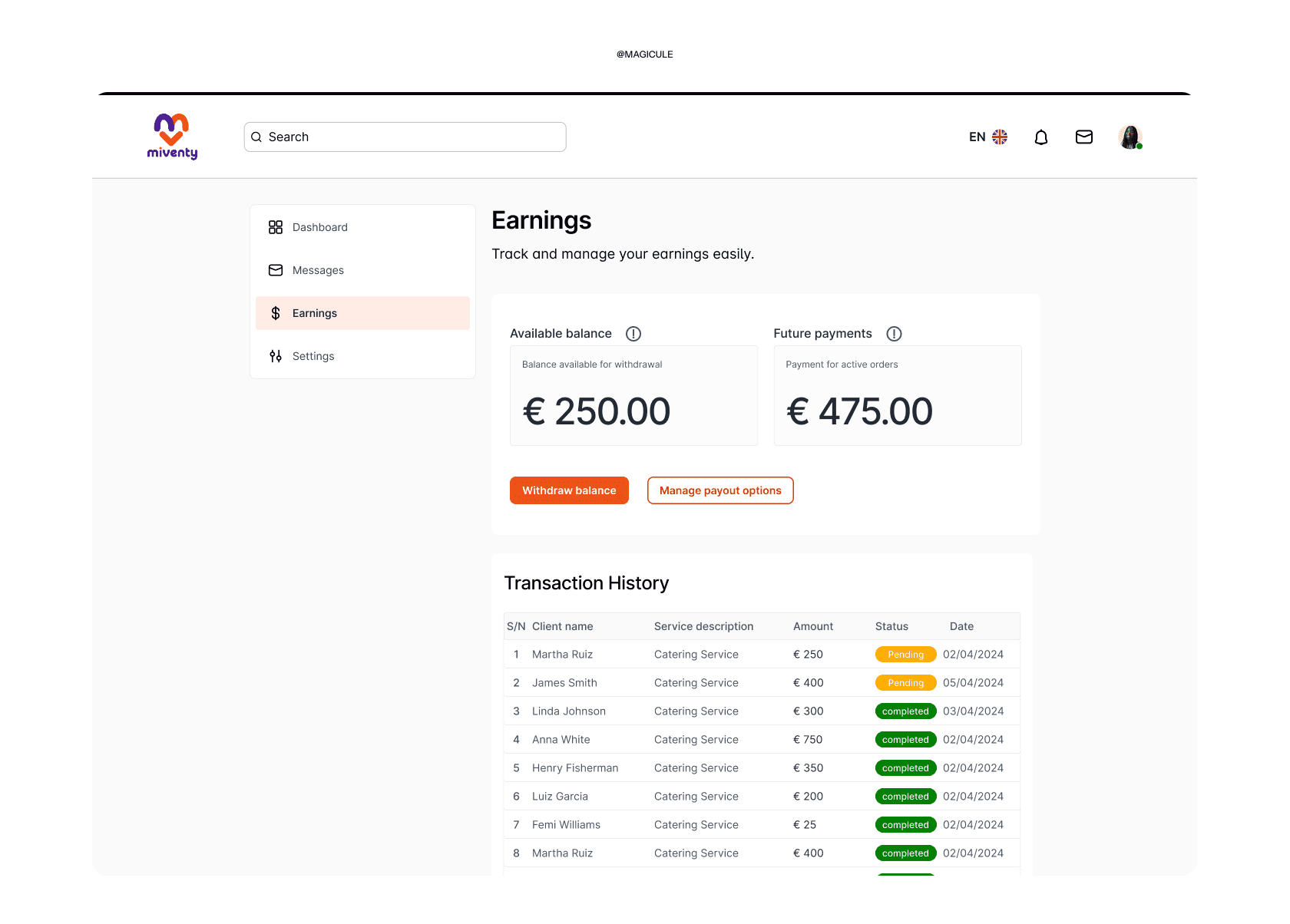
Task: Click completed badge for Femi Williams
Action: click(x=905, y=825)
